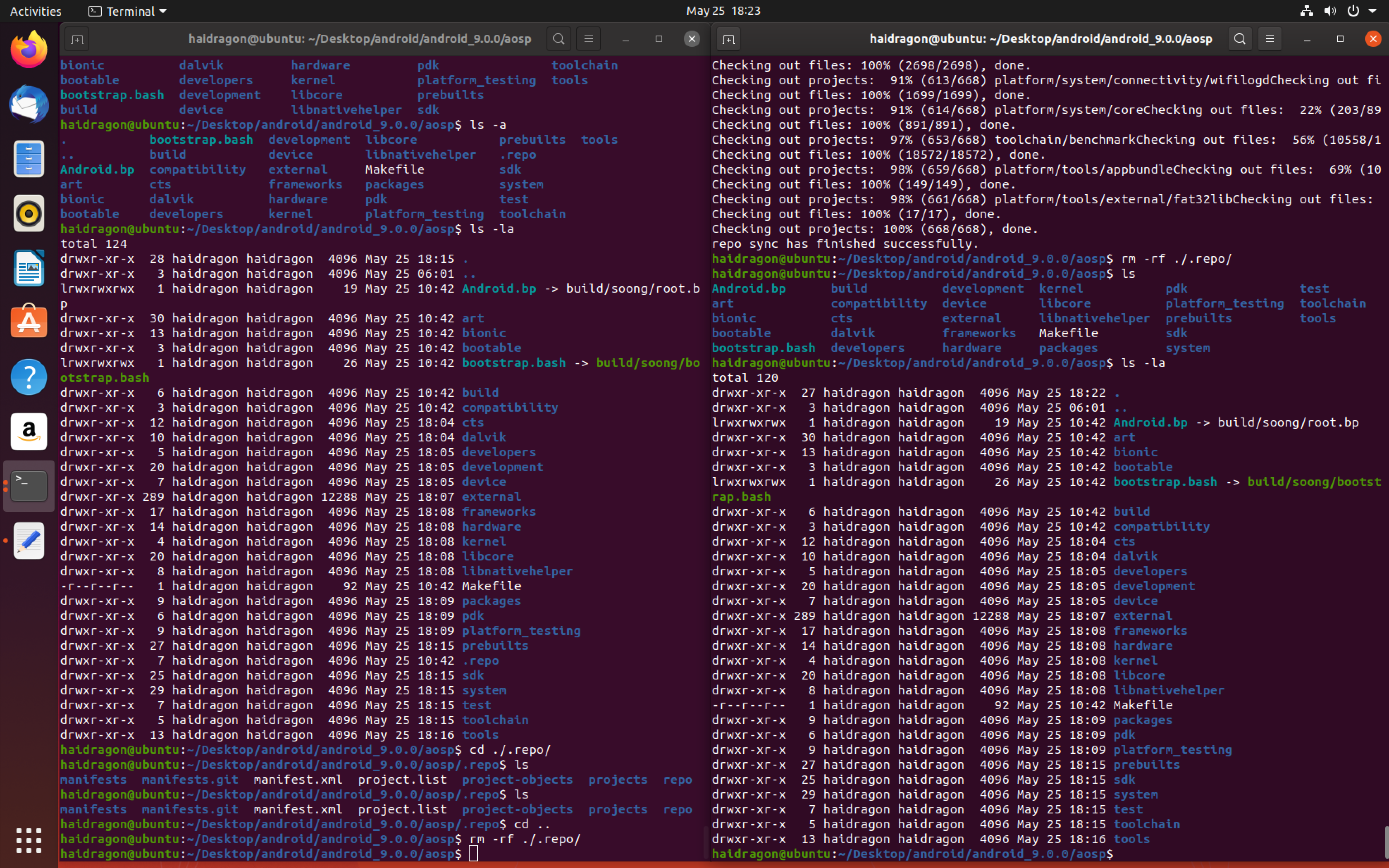Image resolution: width=1389 pixels, height=868 pixels.
Task: Minimize the left terminal window
Action: coord(625,39)
